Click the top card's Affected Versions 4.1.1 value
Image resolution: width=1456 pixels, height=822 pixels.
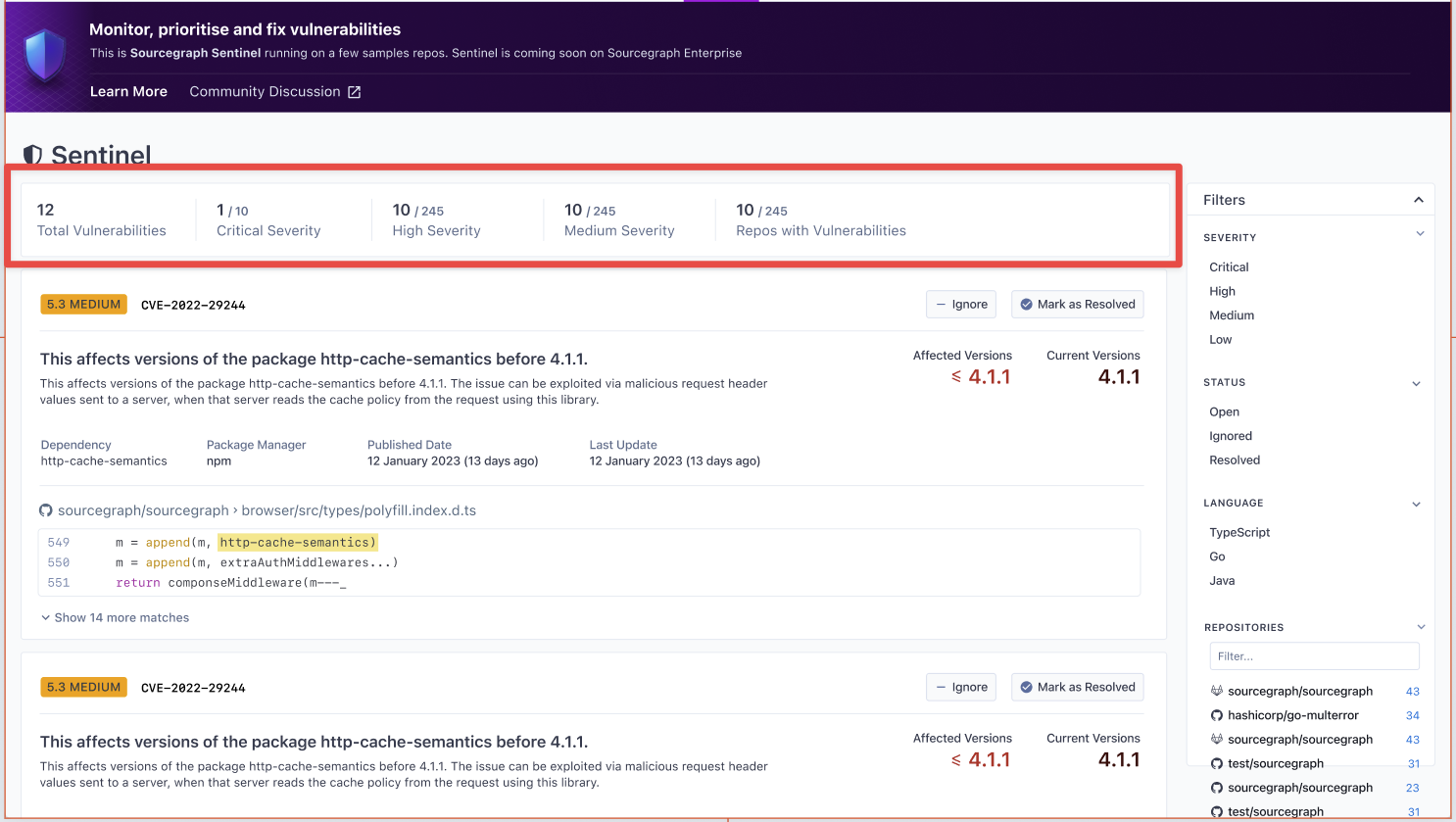[x=981, y=377]
